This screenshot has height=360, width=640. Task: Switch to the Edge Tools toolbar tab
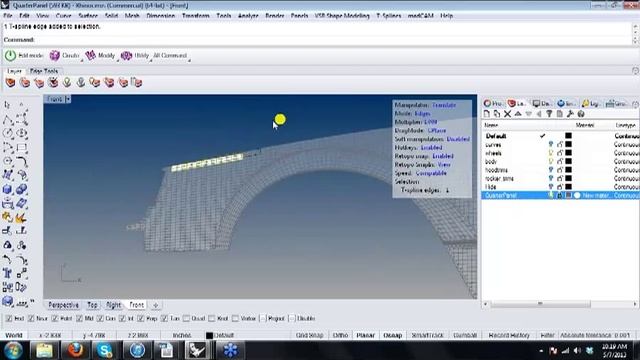[x=44, y=71]
